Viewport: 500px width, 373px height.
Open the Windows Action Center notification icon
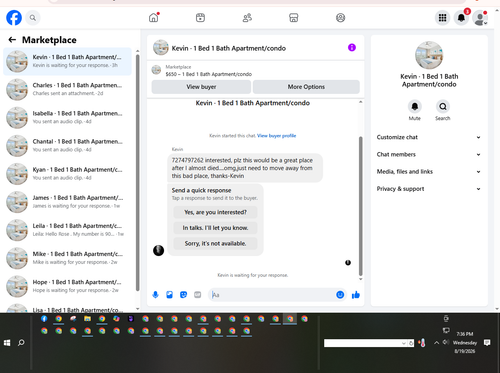(487, 343)
